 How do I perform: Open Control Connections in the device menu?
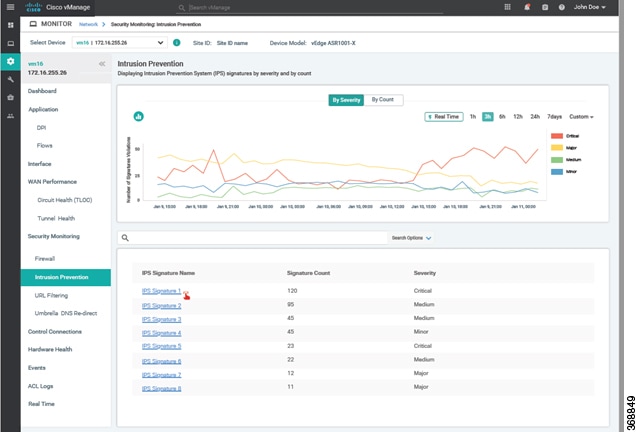[x=55, y=331]
